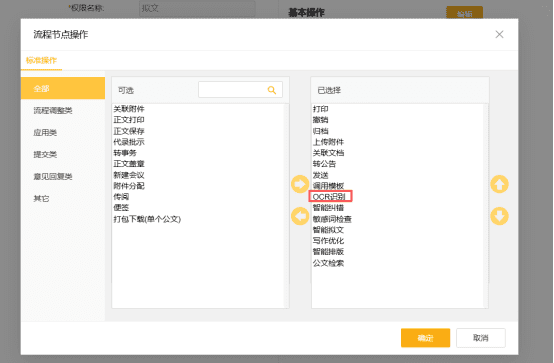Screen dimensions: 554x363
Task: Select 撤销 in the selected list
Action: (320, 120)
